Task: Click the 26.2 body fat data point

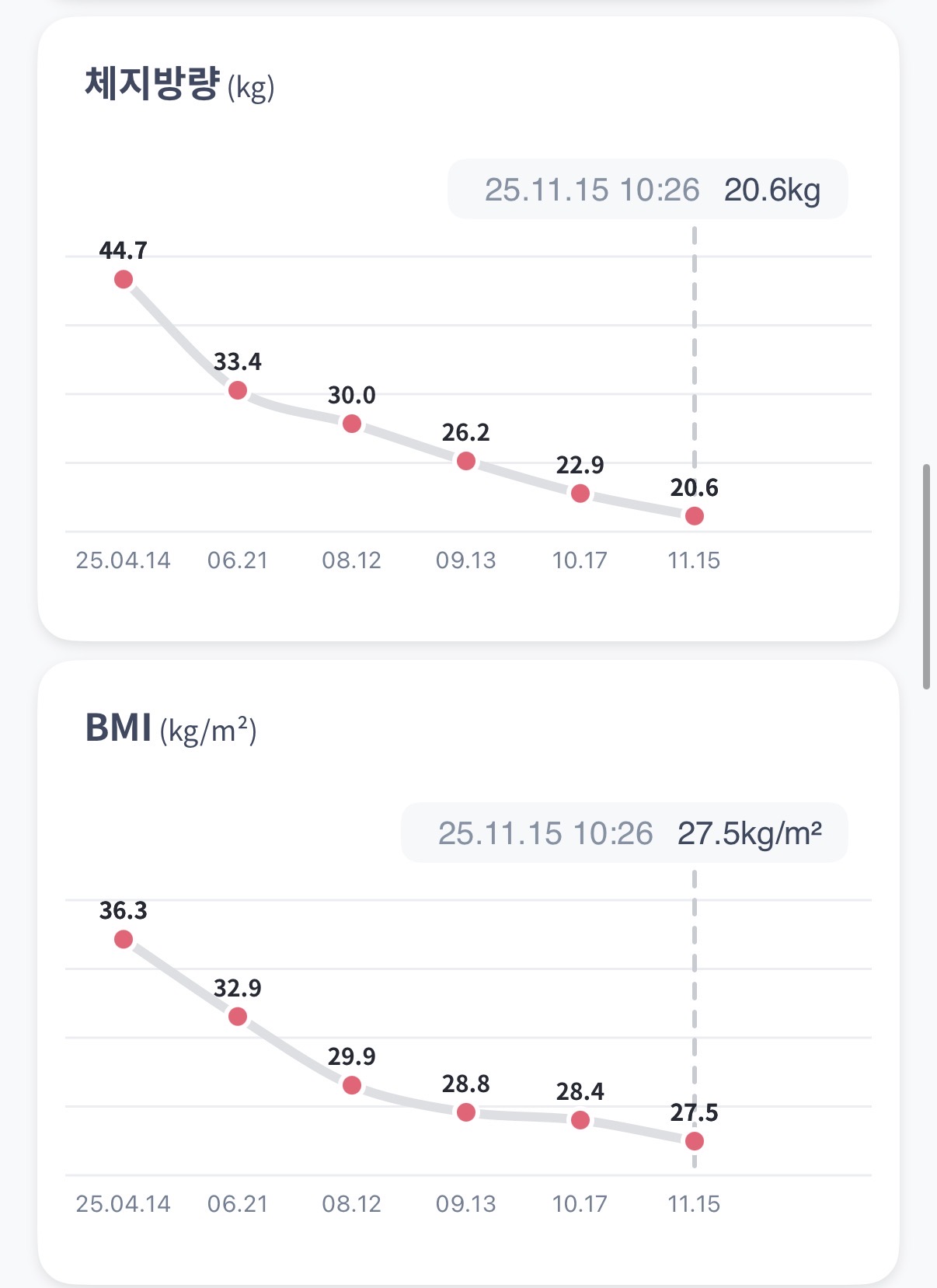Action: tap(466, 461)
